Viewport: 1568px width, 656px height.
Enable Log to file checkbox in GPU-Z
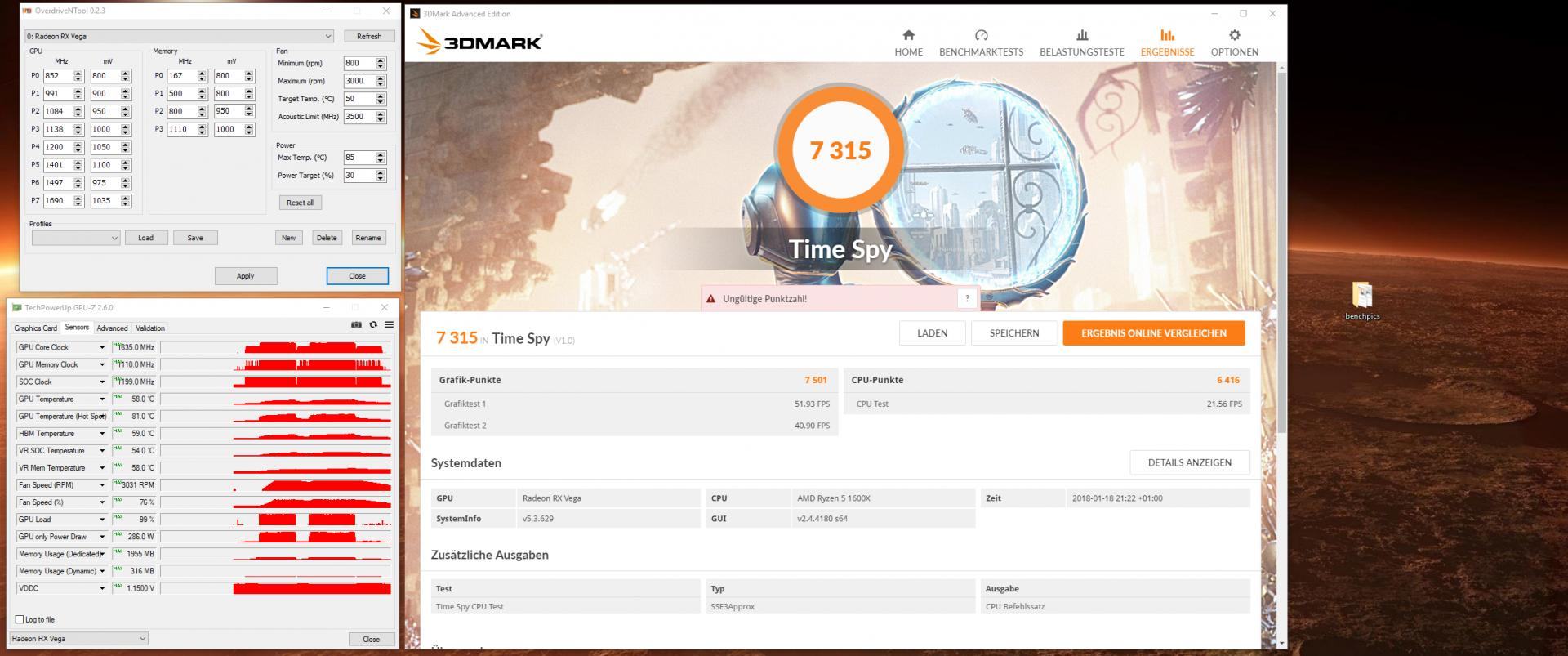[20, 619]
